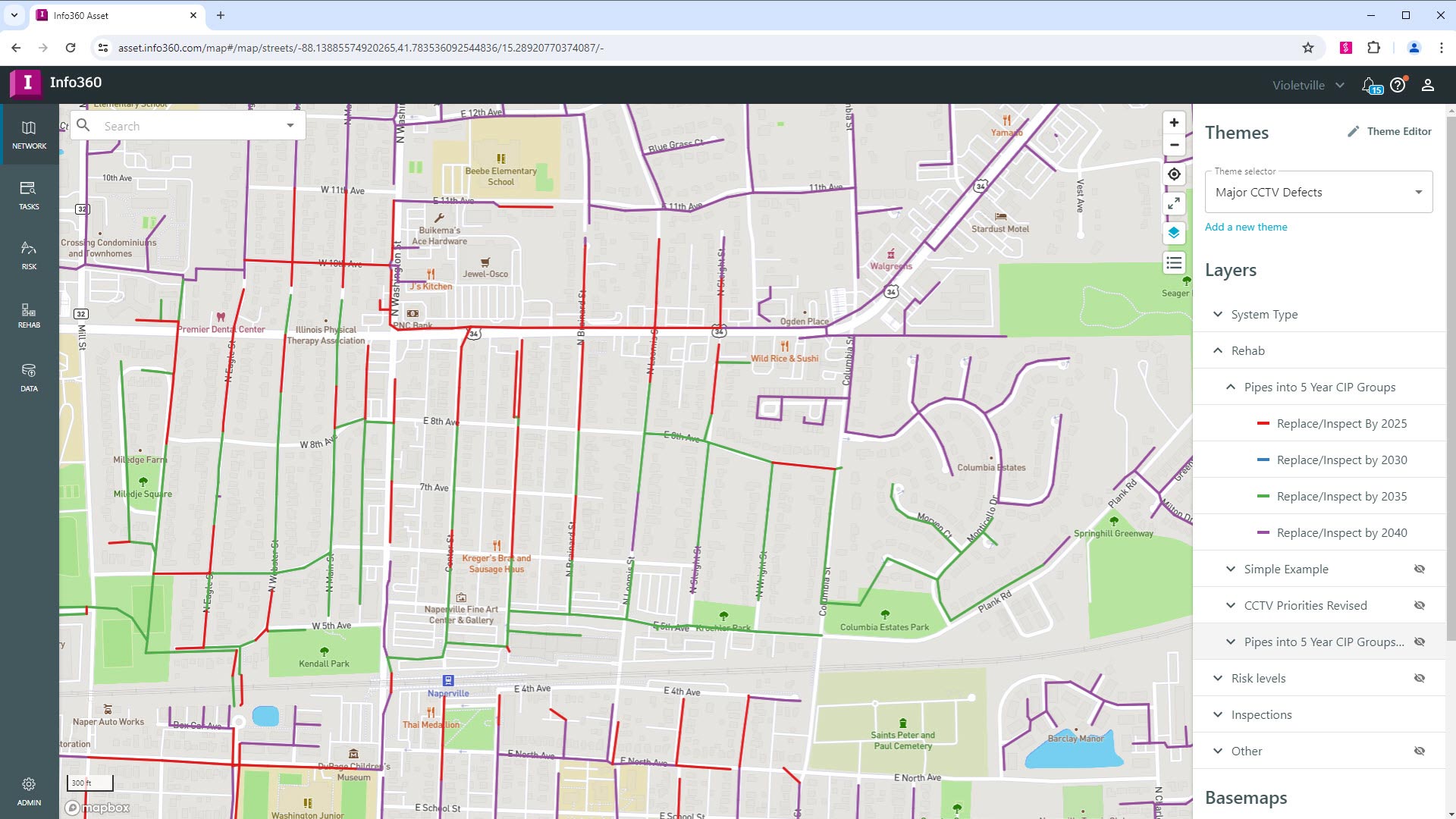Unhide the Risk levels layer
Image resolution: width=1456 pixels, height=819 pixels.
coord(1419,679)
